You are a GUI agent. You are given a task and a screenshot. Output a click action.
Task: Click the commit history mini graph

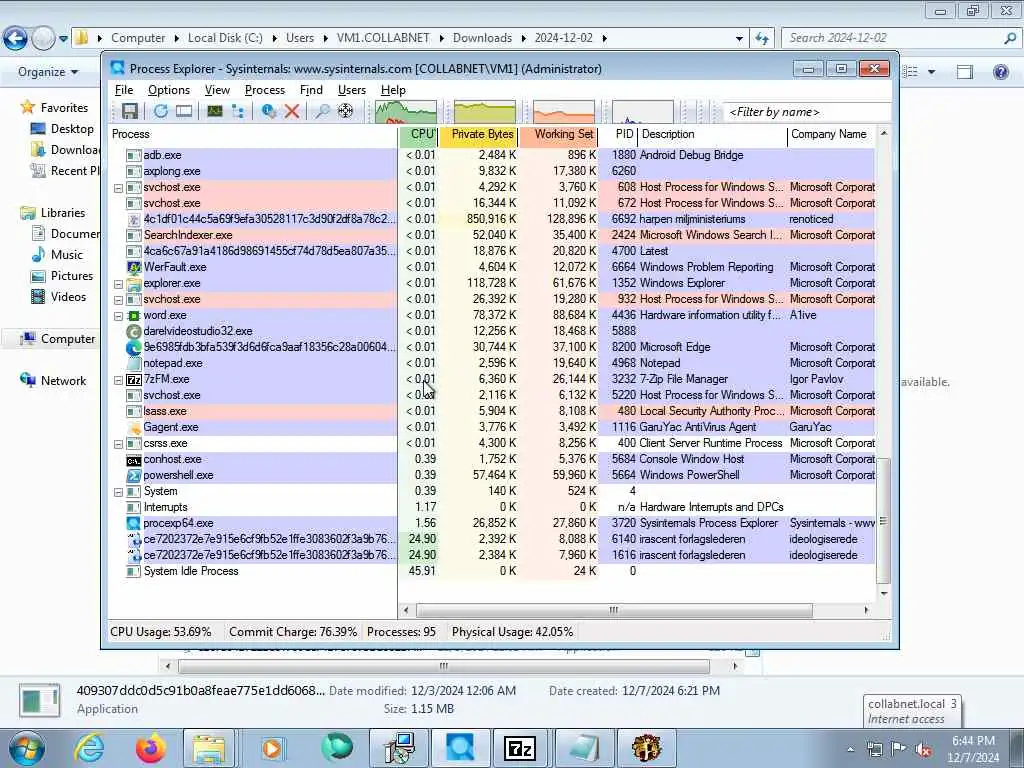click(485, 112)
